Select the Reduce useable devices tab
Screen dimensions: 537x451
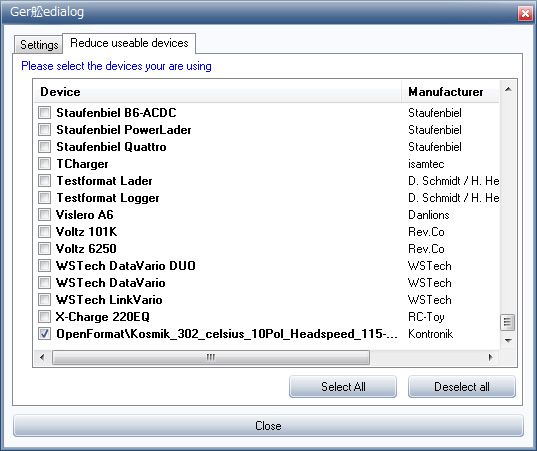[x=129, y=43]
